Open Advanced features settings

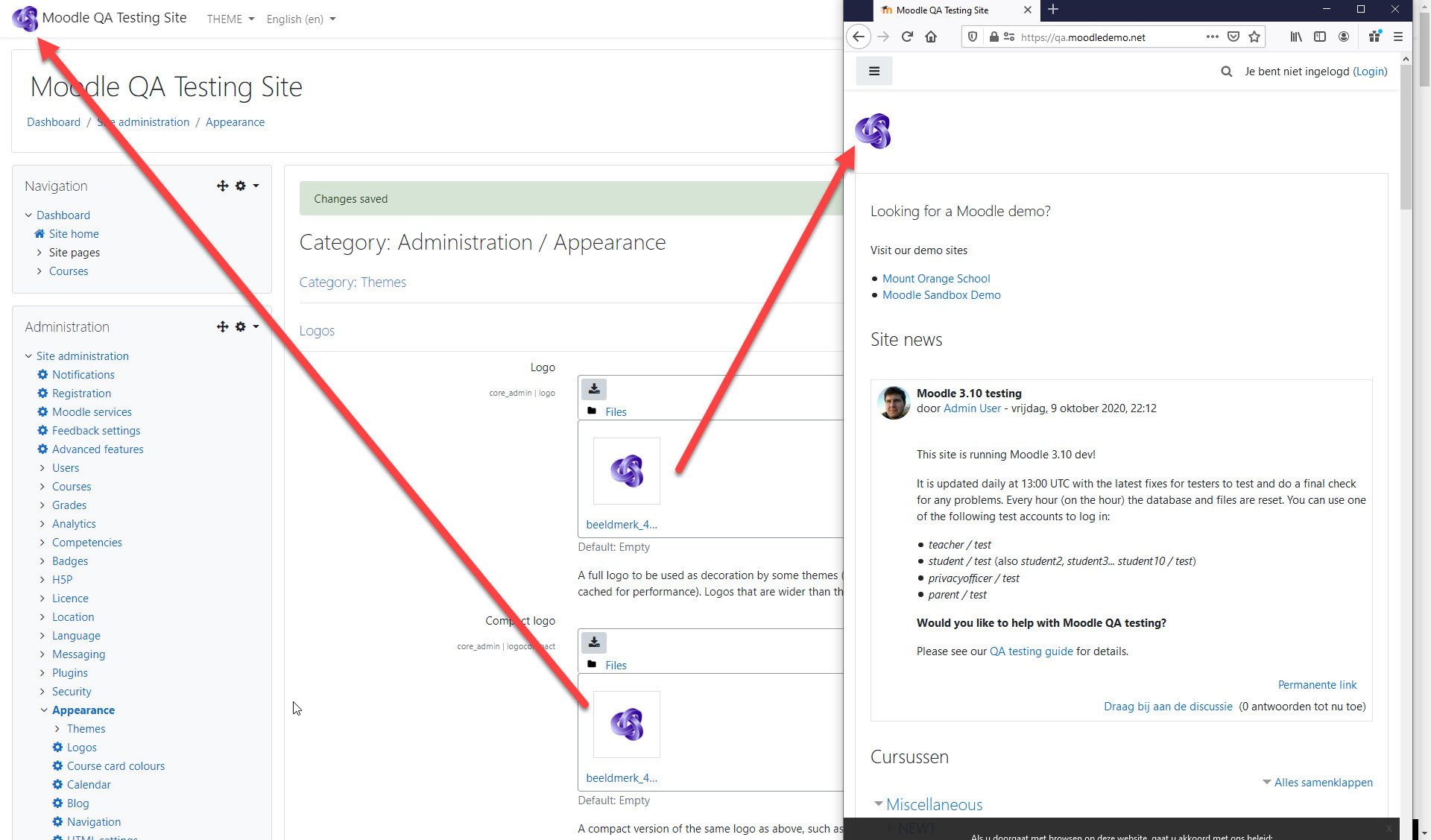(x=98, y=449)
